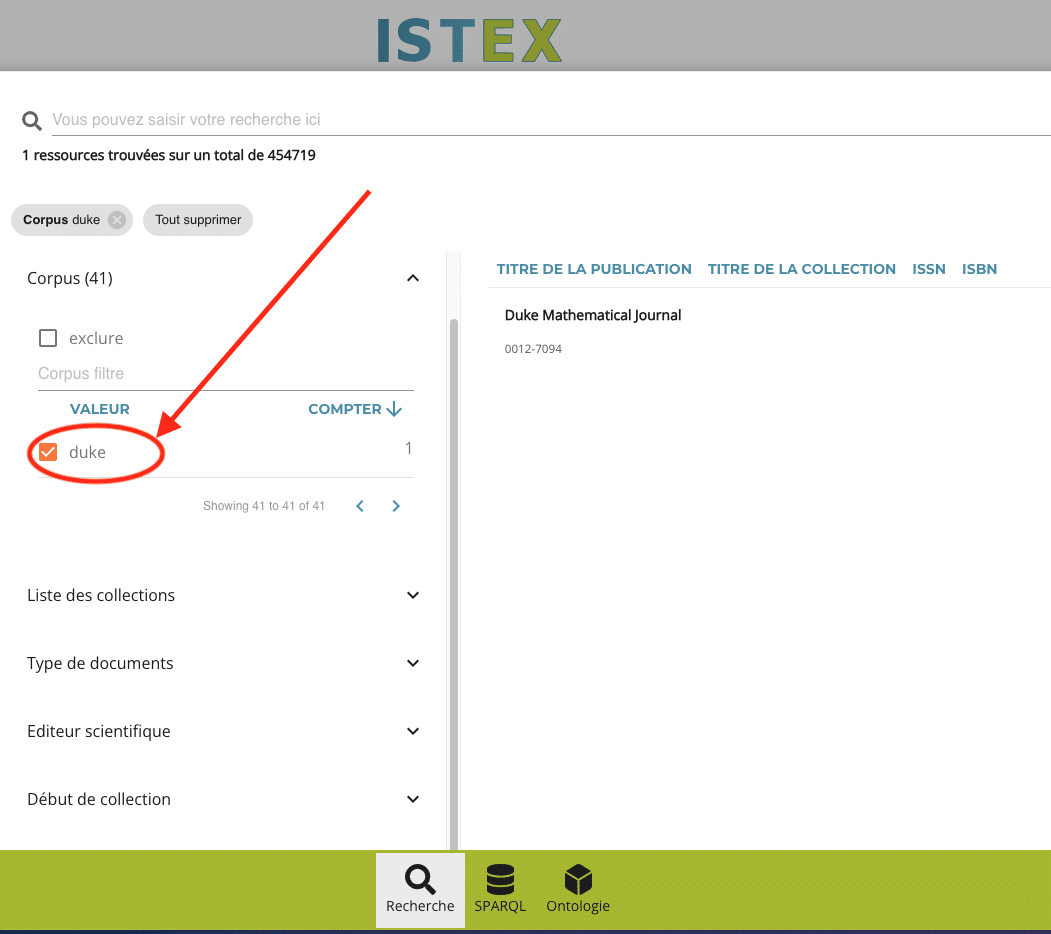Sort facet by VALEUR column
The width and height of the screenshot is (1051, 934).
tap(100, 409)
